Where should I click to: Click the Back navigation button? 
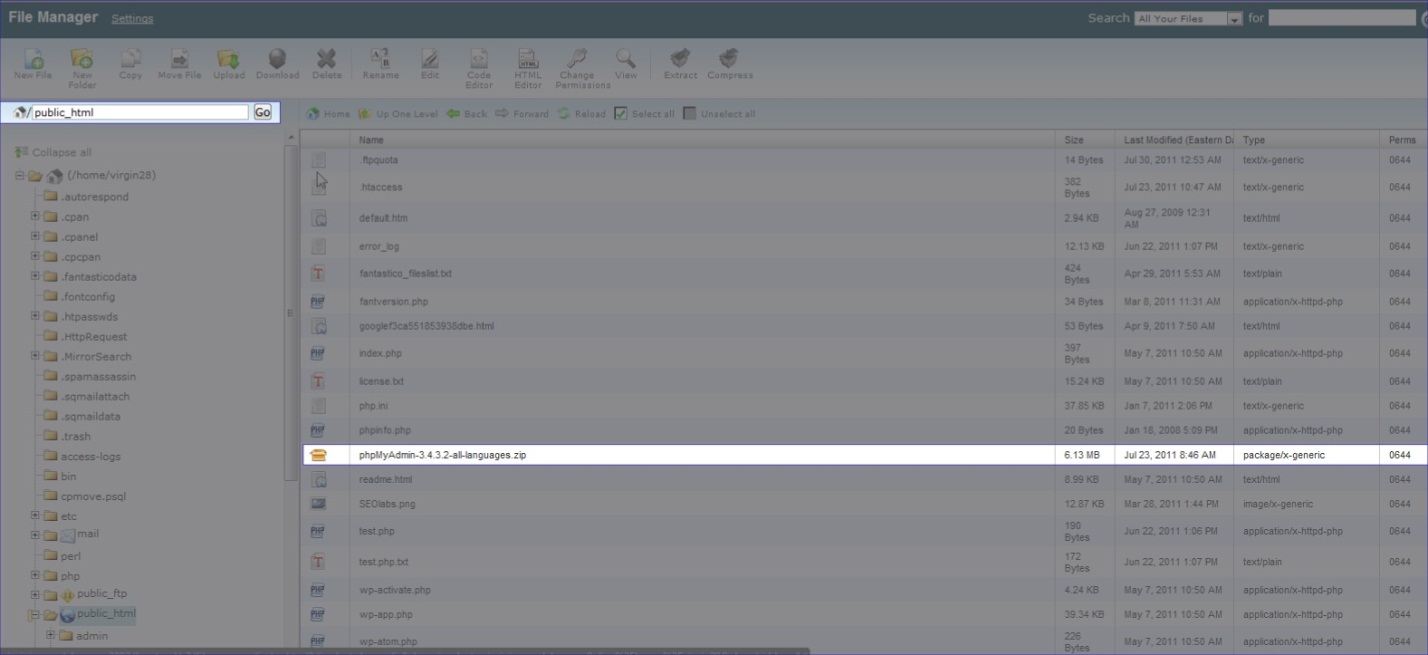466,114
